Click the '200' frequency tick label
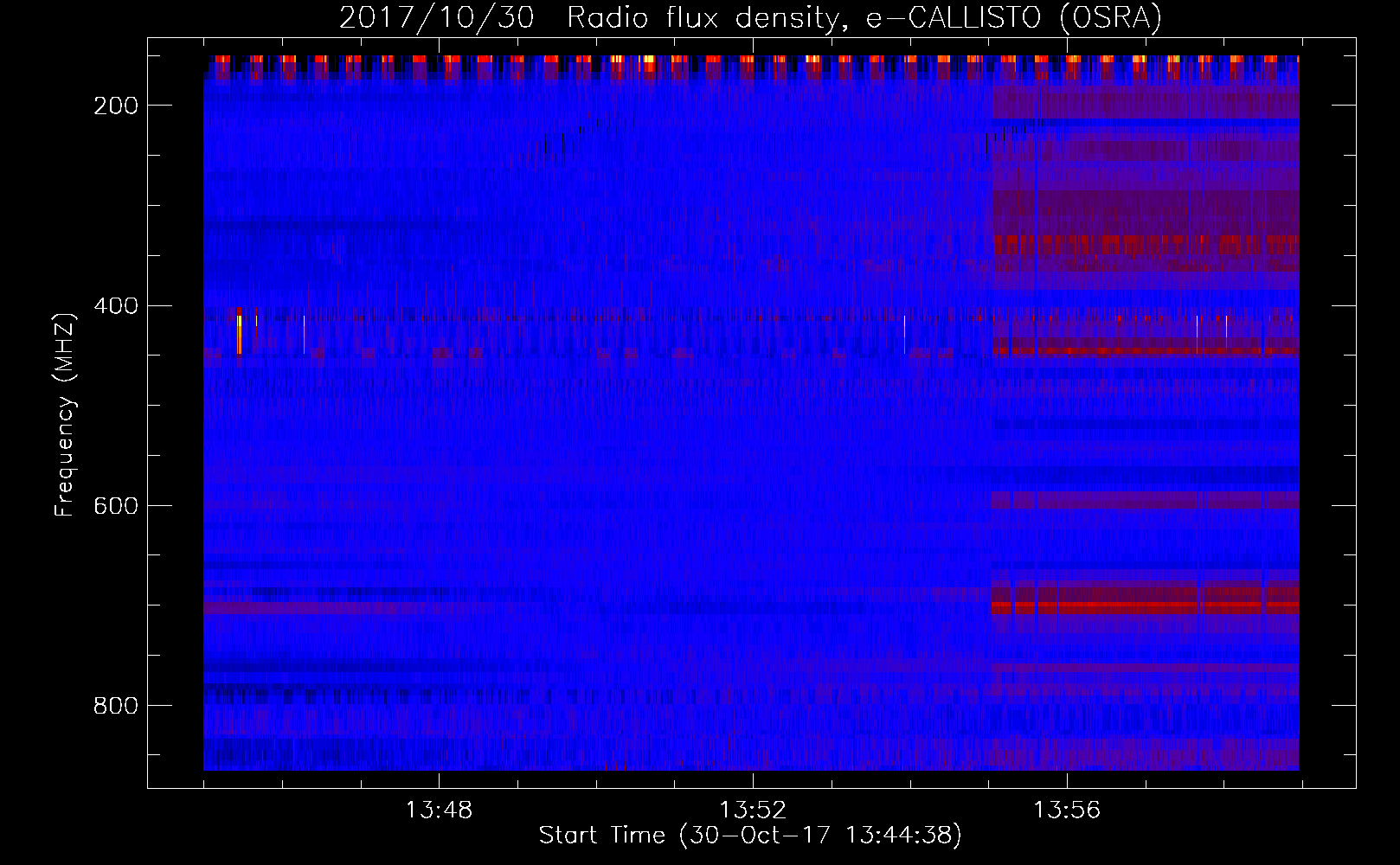 [116, 106]
